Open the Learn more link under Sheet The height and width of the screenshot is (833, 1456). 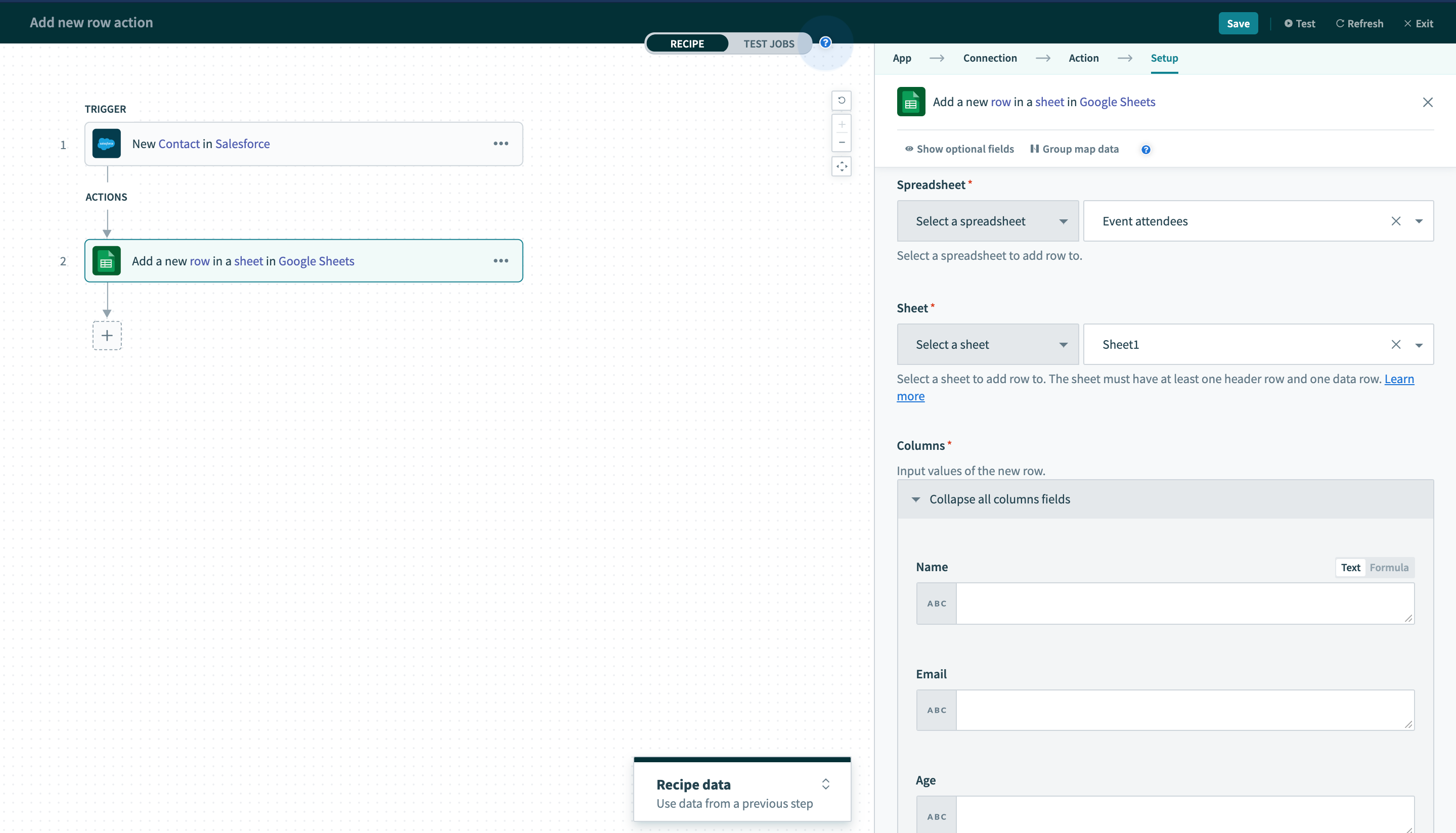tap(1399, 379)
